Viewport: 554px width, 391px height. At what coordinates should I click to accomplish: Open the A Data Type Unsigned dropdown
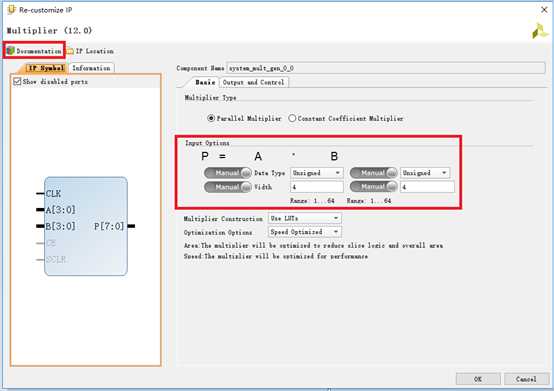coord(317,173)
